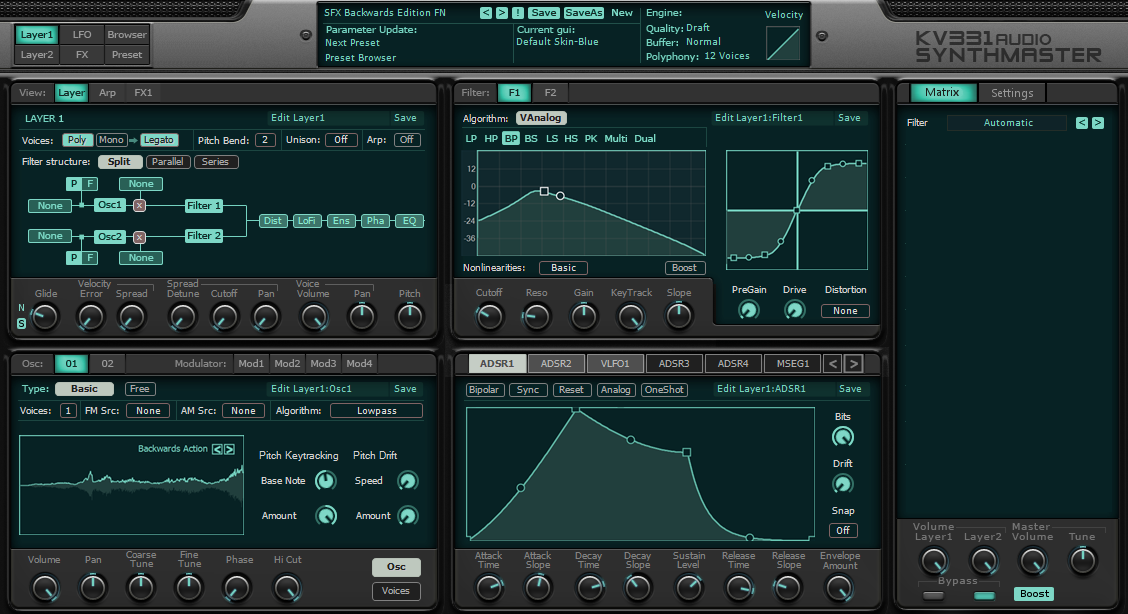Adjust the Attack Time knob
The image size is (1128, 614).
click(488, 588)
